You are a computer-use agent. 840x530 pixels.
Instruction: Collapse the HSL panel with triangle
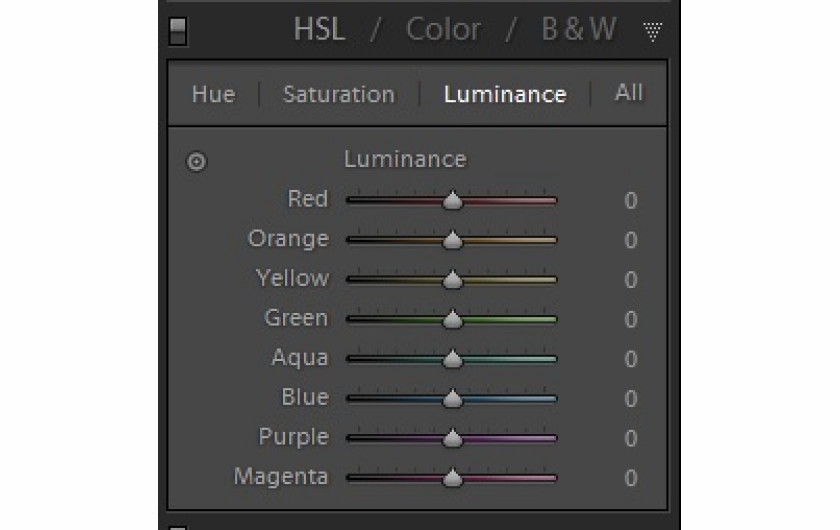tap(652, 32)
